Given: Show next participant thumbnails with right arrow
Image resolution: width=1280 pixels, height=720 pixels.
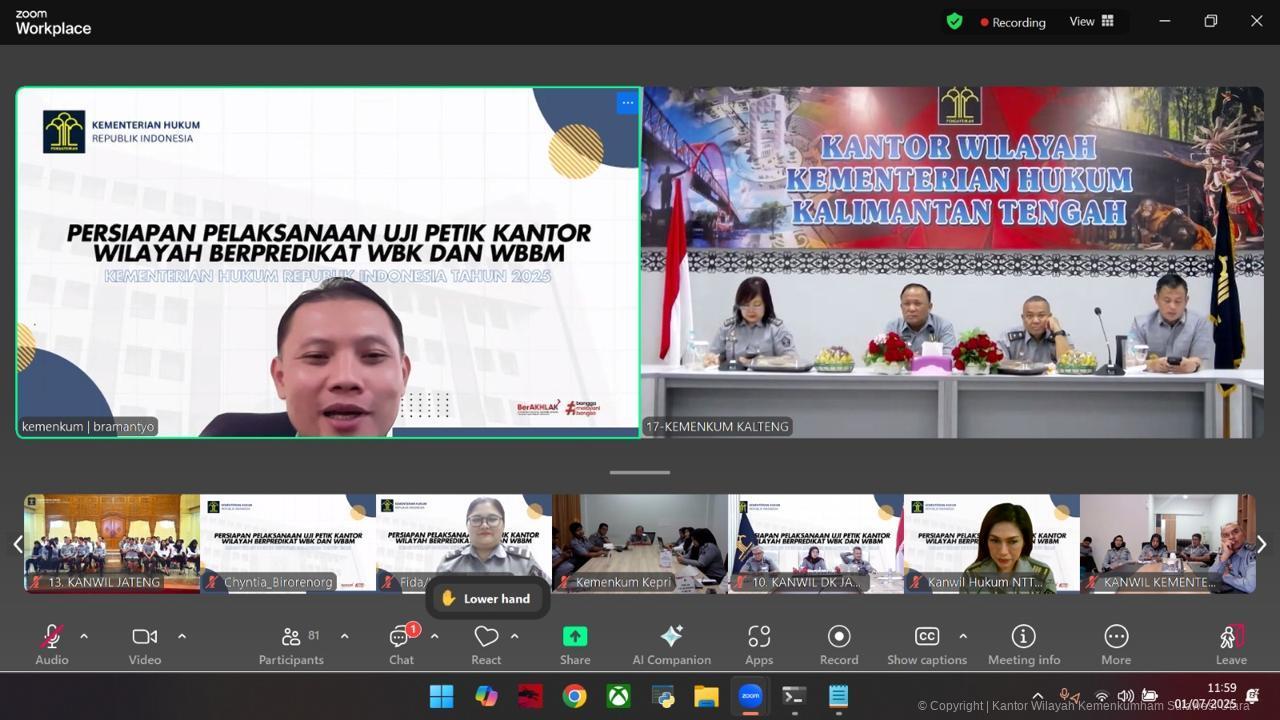Looking at the screenshot, I should click(x=1261, y=544).
